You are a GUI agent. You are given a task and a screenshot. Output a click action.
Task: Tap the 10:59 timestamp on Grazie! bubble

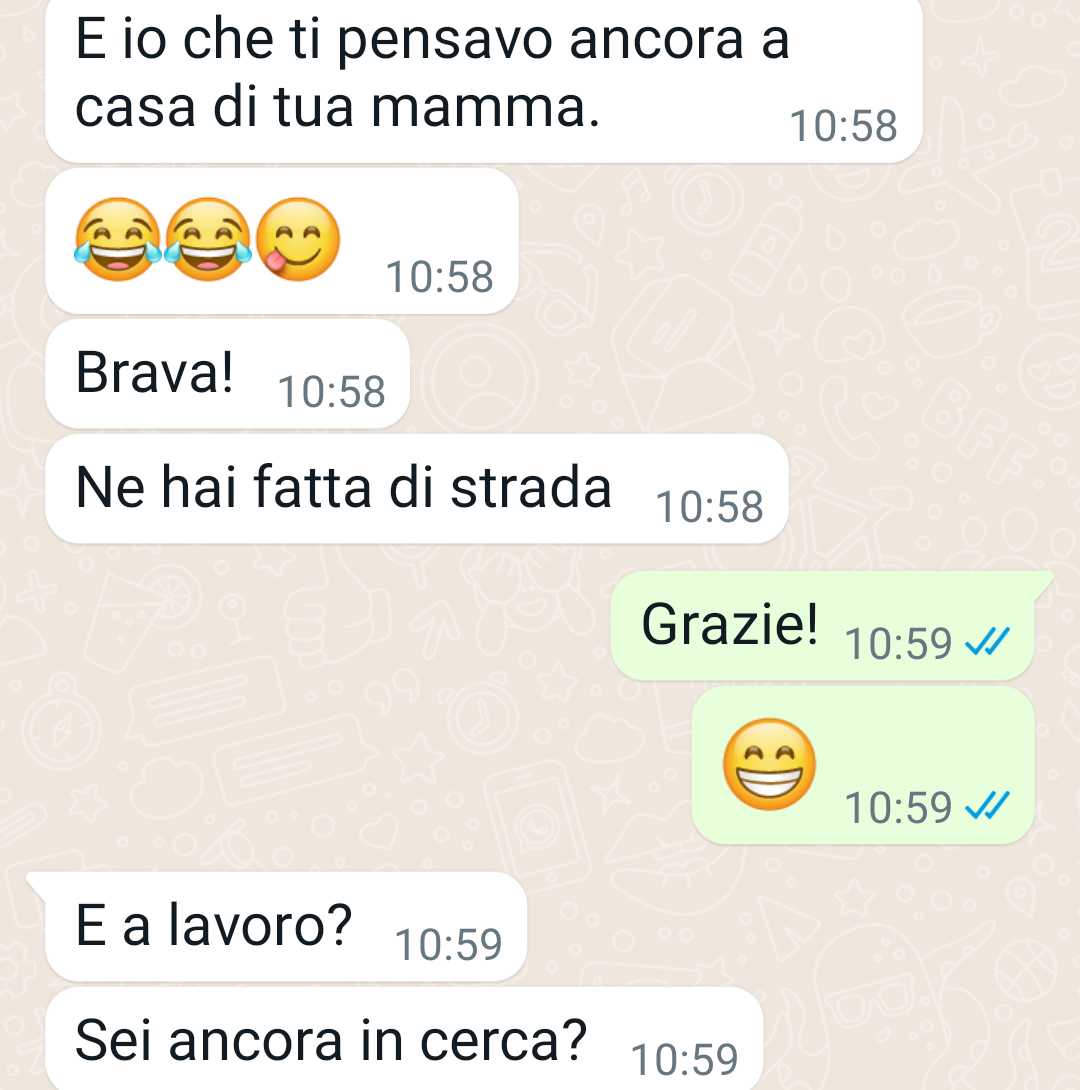click(x=898, y=644)
